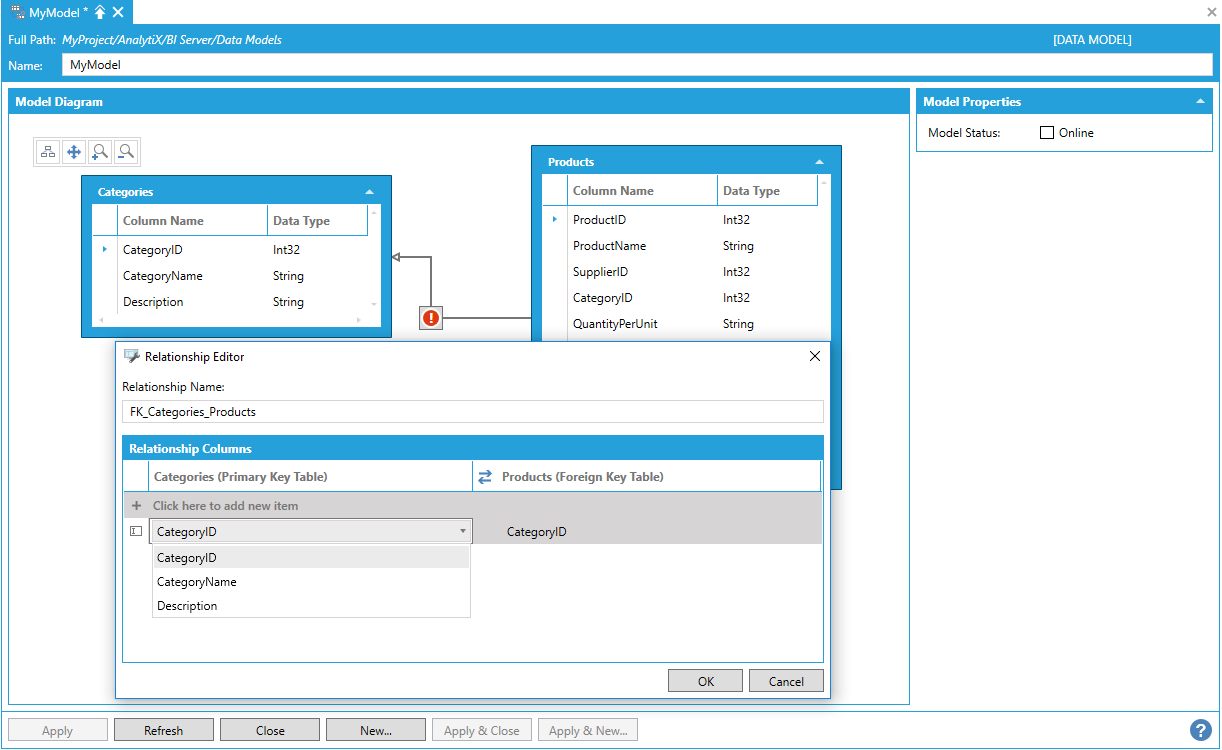Click the pin/float arrow on MyModel tab
The width and height of the screenshot is (1222, 750).
pyautogui.click(x=100, y=12)
